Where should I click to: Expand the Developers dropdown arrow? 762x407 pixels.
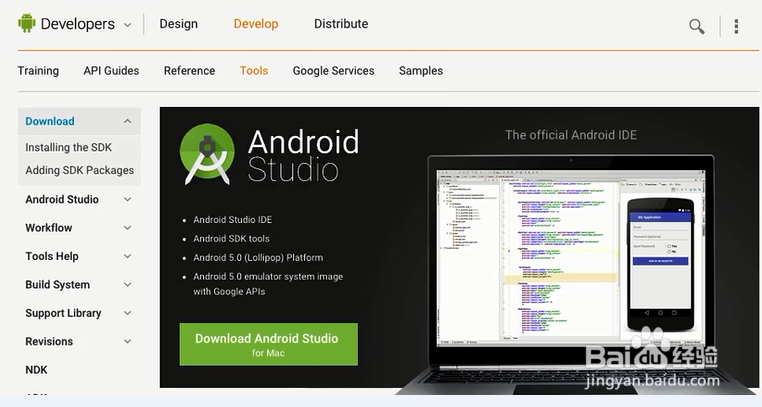coord(127,25)
